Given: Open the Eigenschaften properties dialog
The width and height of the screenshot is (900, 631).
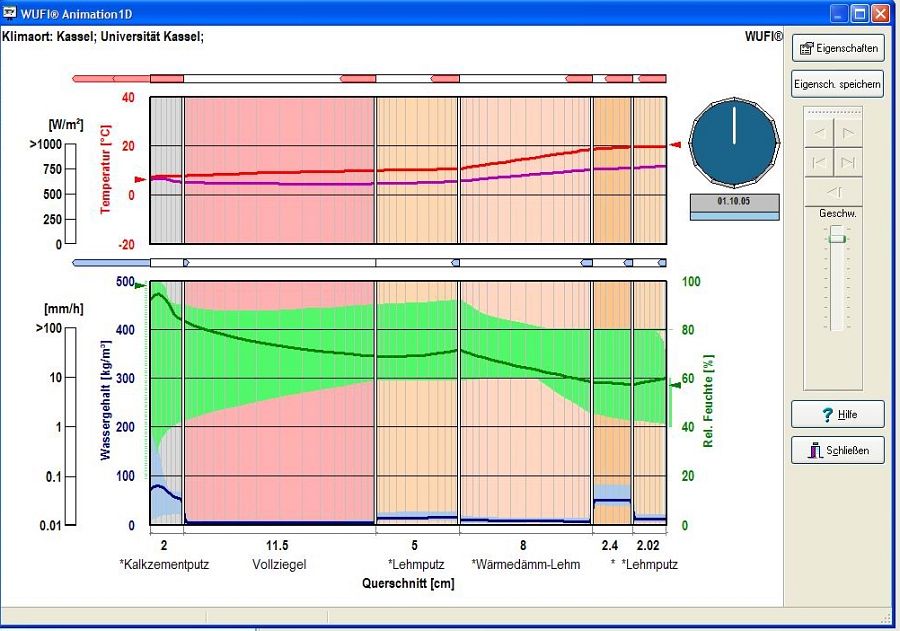Looking at the screenshot, I should point(837,48).
